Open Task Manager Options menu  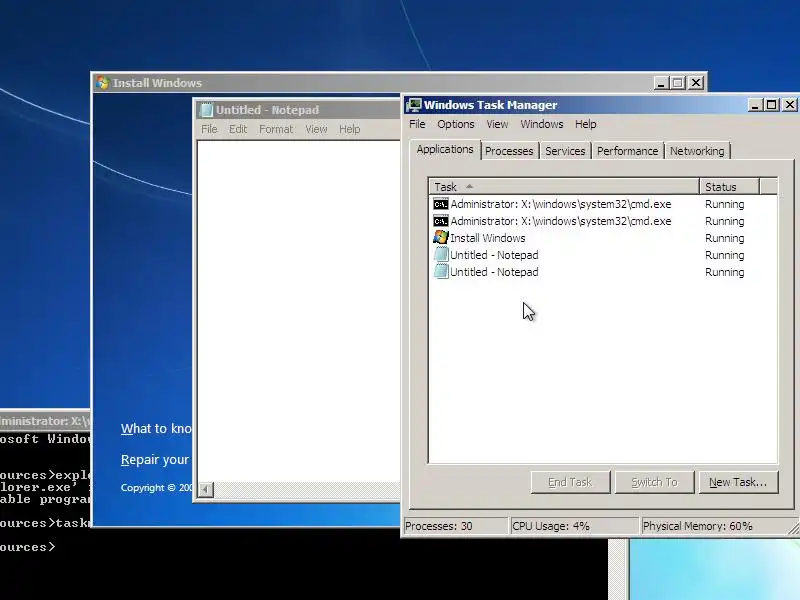click(x=456, y=124)
